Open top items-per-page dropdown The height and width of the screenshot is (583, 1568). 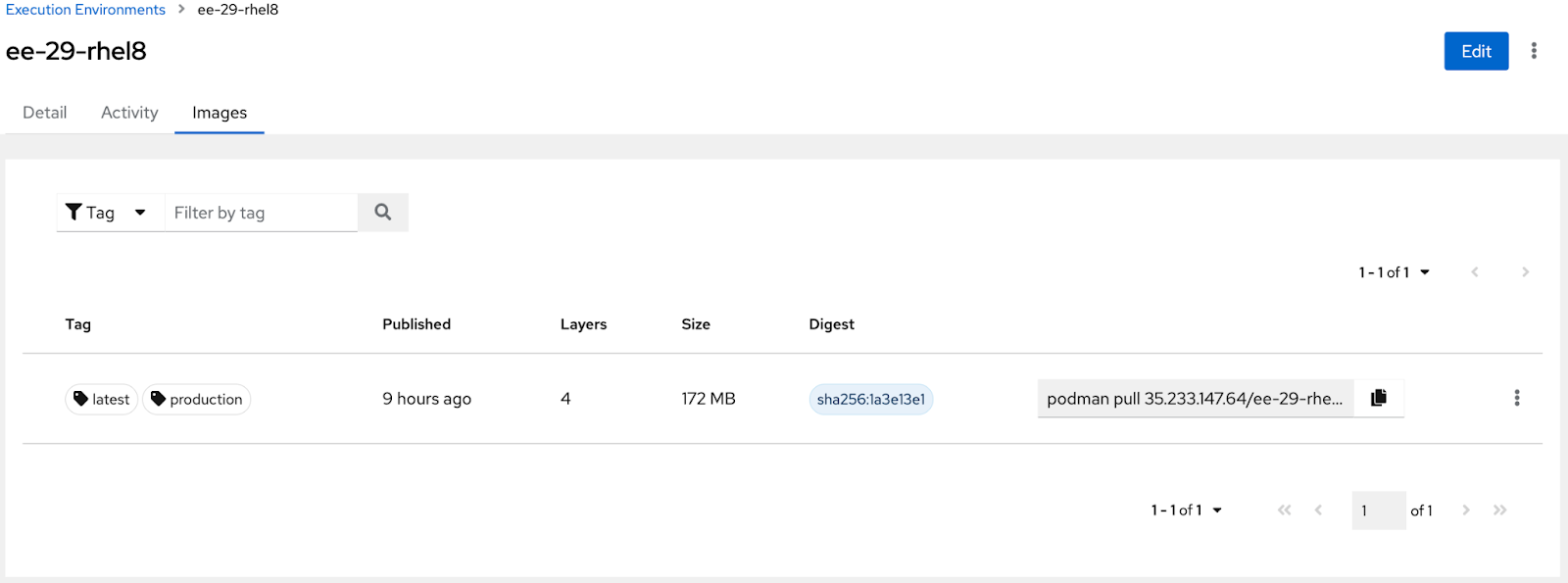(1394, 272)
